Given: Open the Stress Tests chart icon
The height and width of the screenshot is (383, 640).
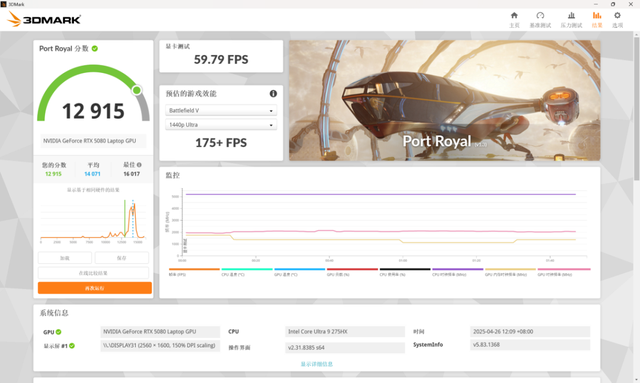Looking at the screenshot, I should [x=571, y=16].
